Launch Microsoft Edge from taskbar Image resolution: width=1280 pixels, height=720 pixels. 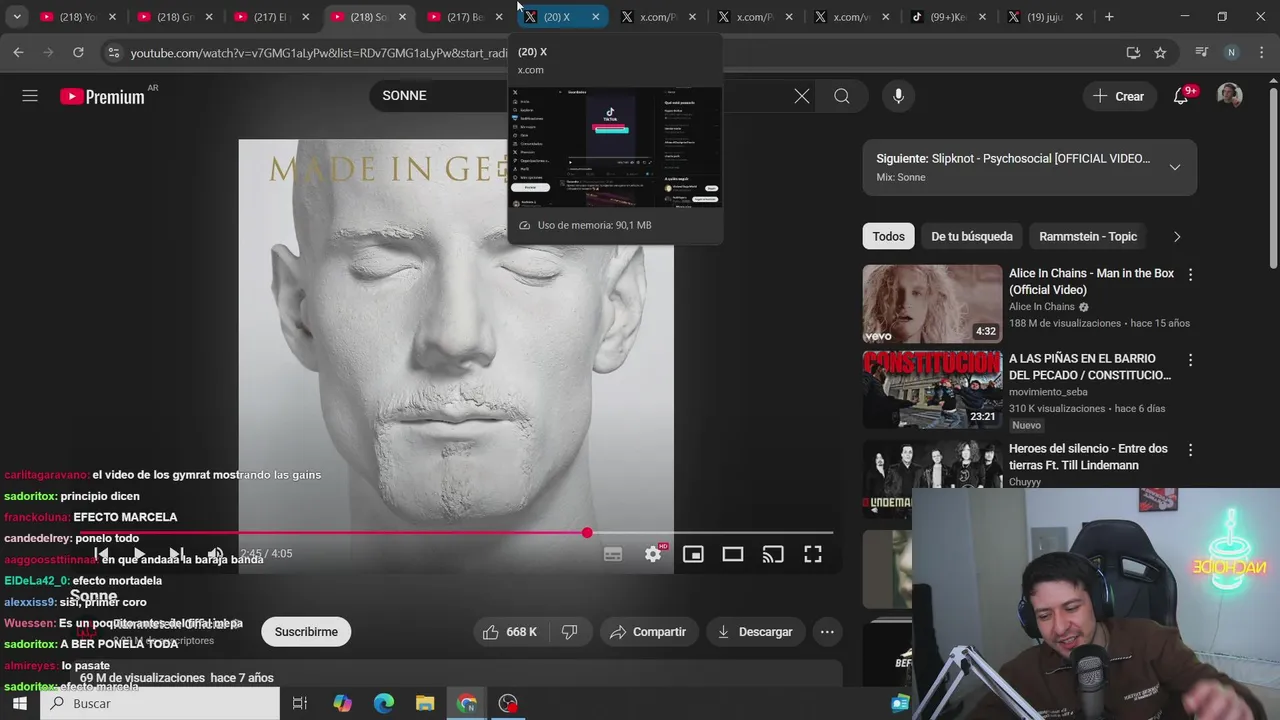point(384,704)
